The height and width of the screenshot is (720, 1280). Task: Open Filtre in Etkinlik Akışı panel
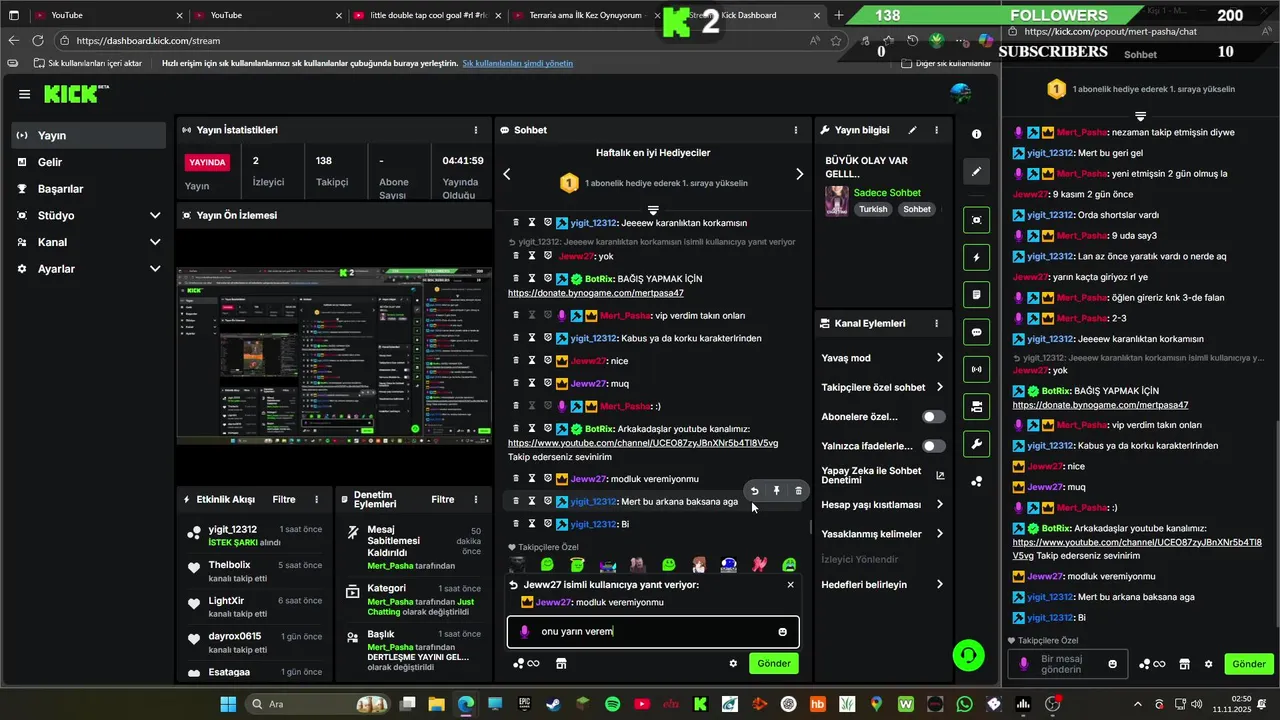coord(284,499)
